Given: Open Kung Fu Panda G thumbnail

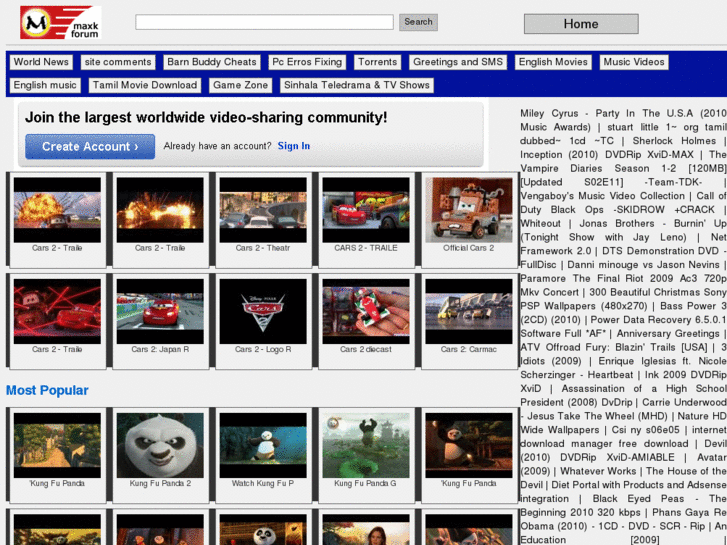Looking at the screenshot, I should 366,445.
